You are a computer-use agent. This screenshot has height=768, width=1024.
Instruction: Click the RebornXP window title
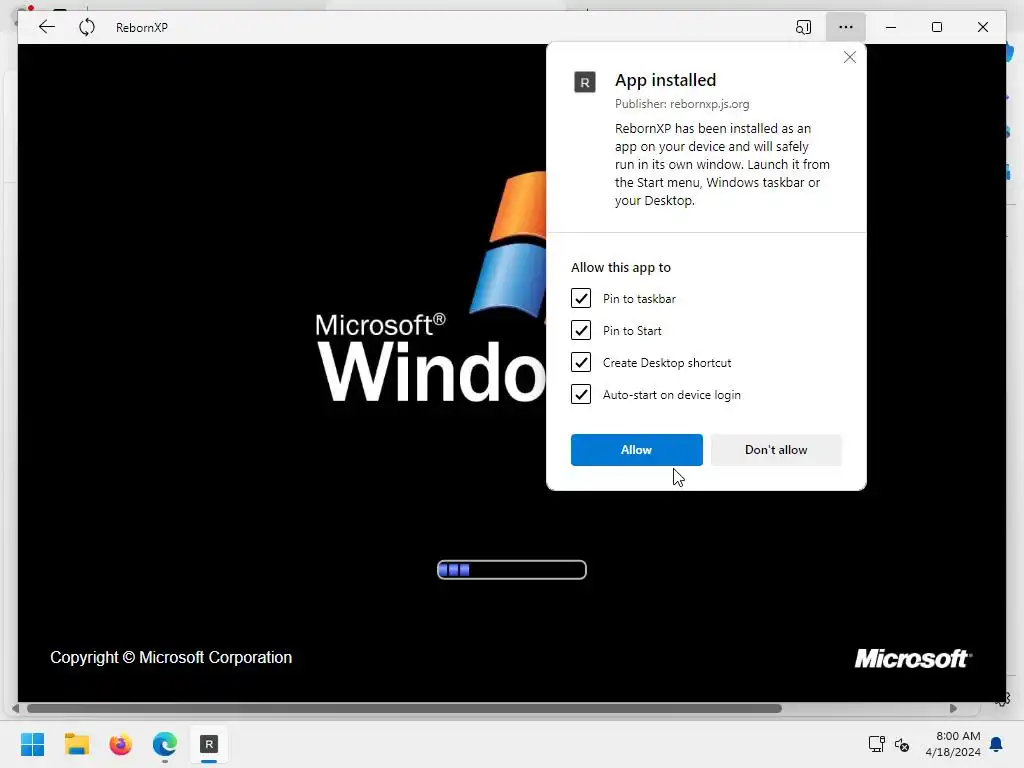142,27
